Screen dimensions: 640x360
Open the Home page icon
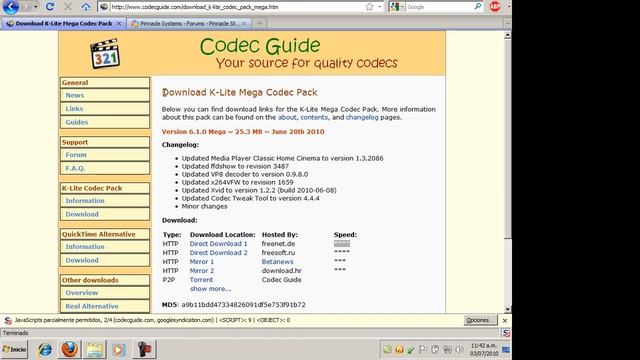click(86, 7)
